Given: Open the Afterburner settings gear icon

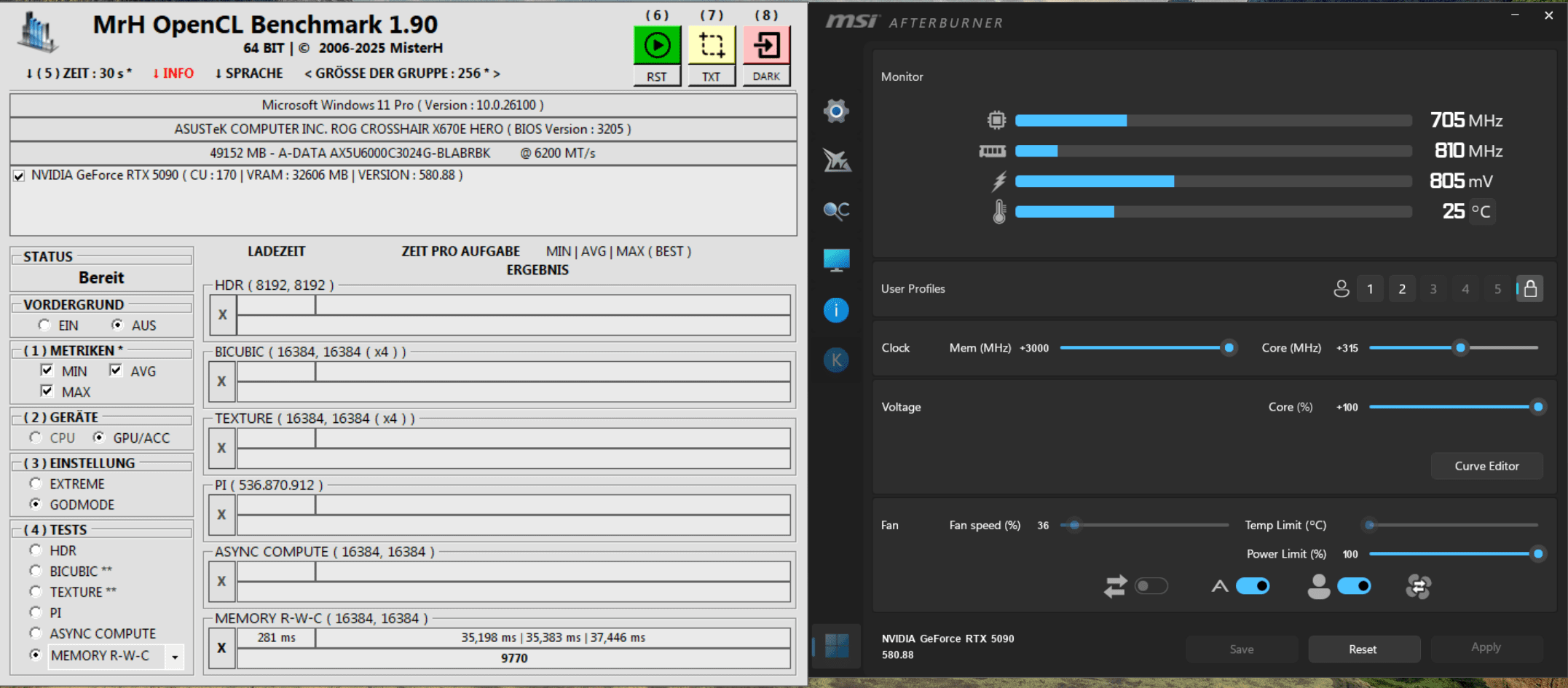Looking at the screenshot, I should [x=836, y=111].
